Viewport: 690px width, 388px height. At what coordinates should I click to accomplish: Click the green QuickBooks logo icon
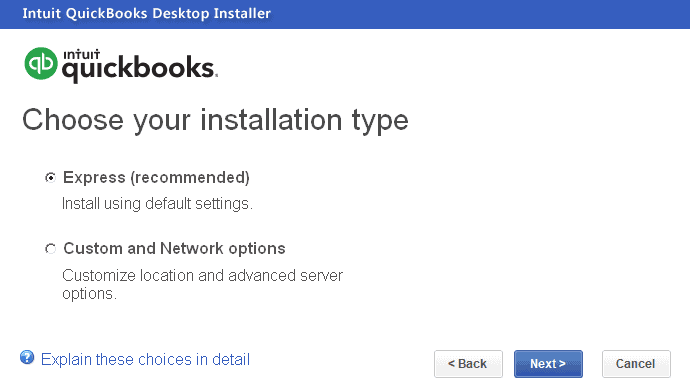[41, 64]
